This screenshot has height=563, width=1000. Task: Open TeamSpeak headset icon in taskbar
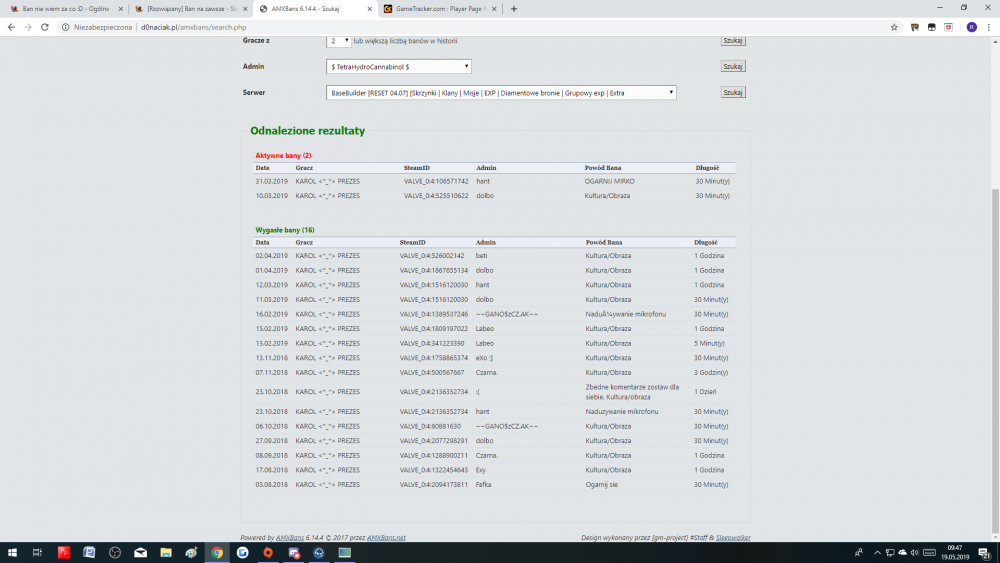pos(319,553)
